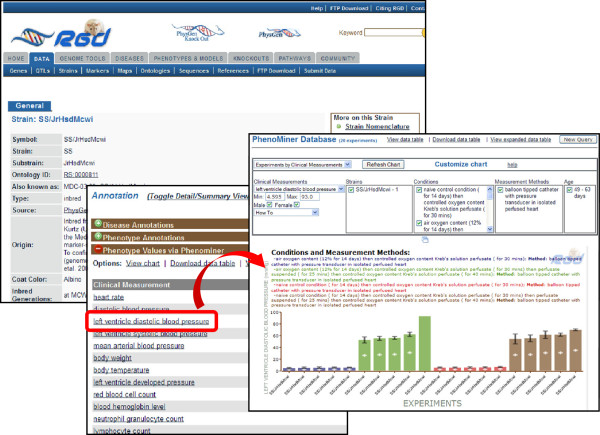This screenshot has width=600, height=435.
Task: Open the View chart option link
Action: (x=143, y=263)
